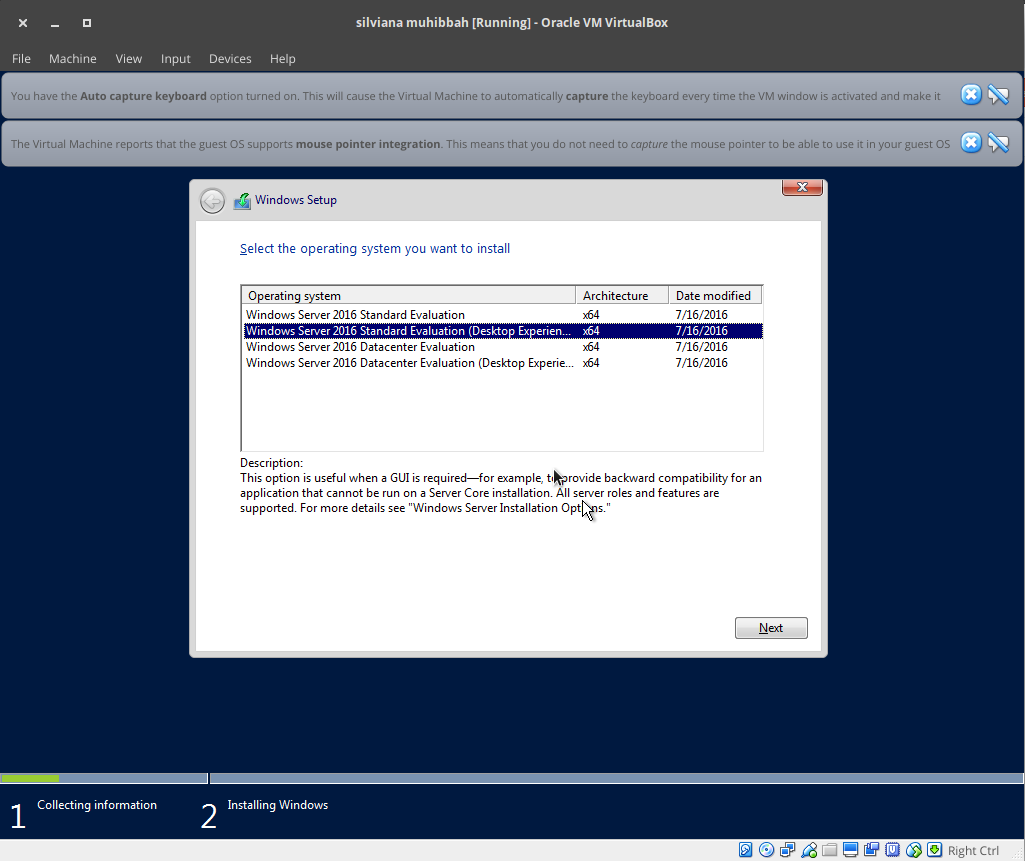Toggle the keyboard capture indicator icon
1025x861 pixels.
(935, 849)
